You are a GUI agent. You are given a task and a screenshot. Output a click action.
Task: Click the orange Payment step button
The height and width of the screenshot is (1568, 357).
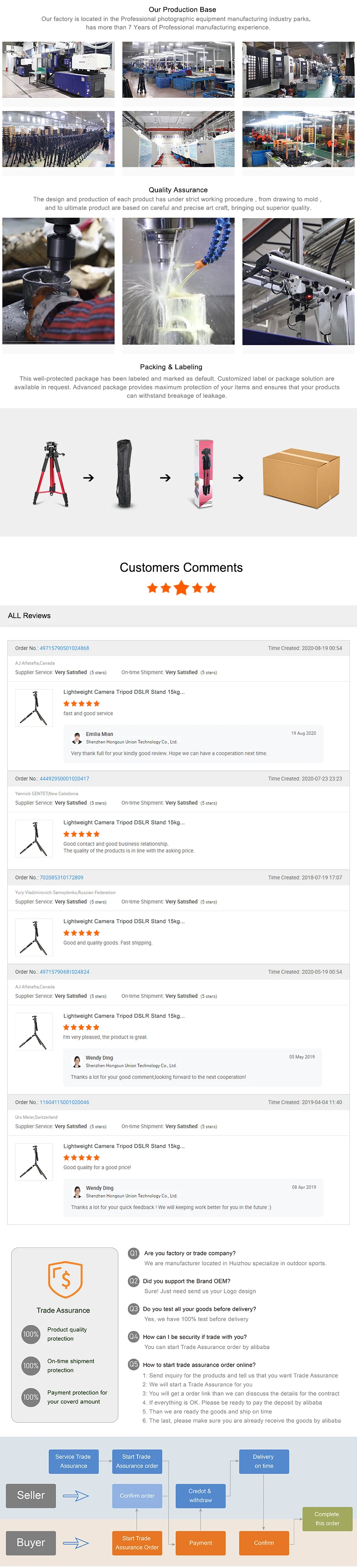(200, 1543)
